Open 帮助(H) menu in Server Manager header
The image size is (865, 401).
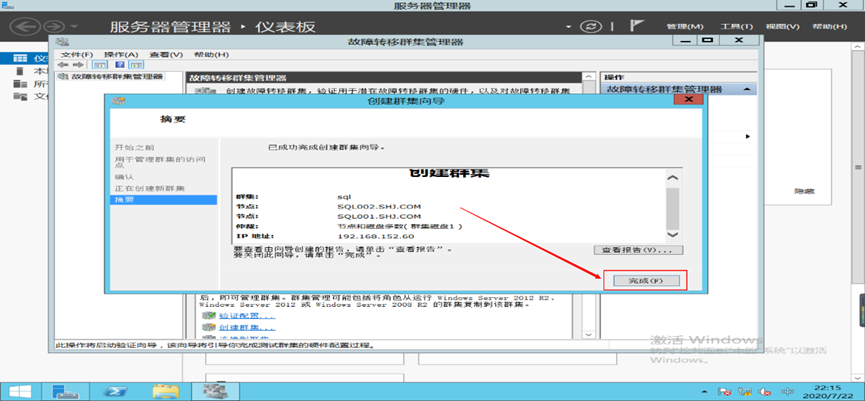click(x=830, y=26)
